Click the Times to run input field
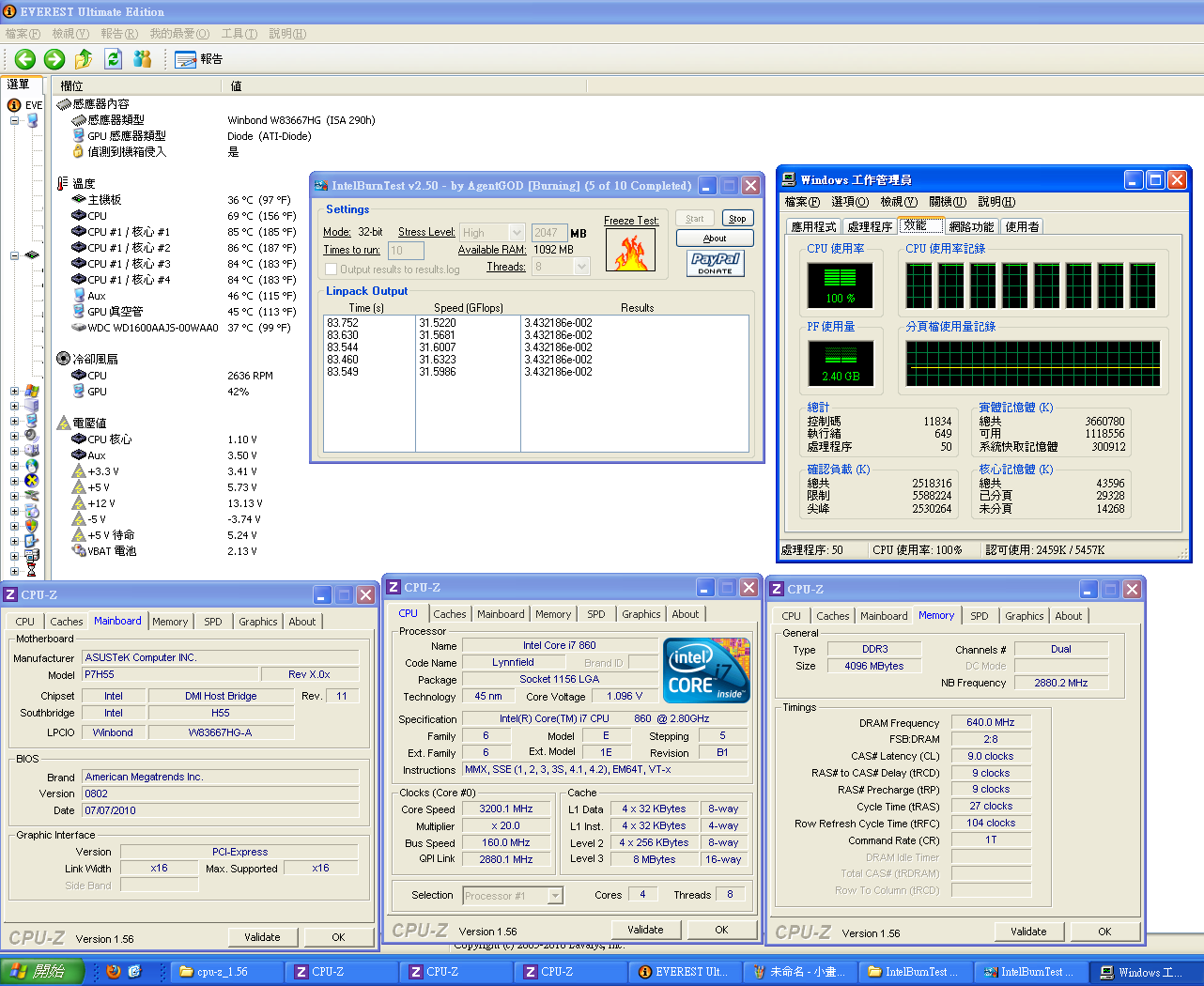1204x986 pixels. pos(406,251)
